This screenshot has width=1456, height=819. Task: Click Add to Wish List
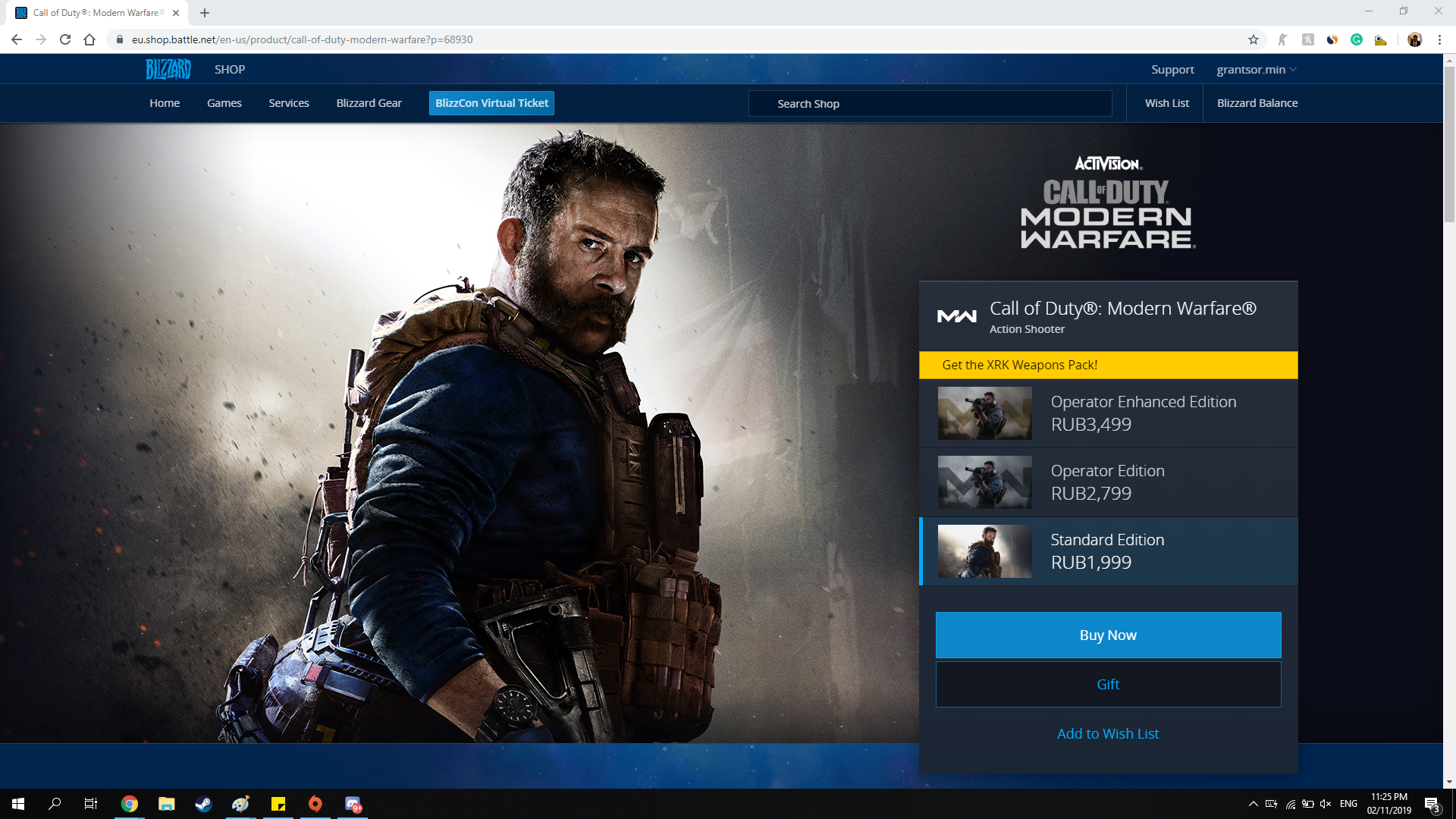tap(1108, 733)
